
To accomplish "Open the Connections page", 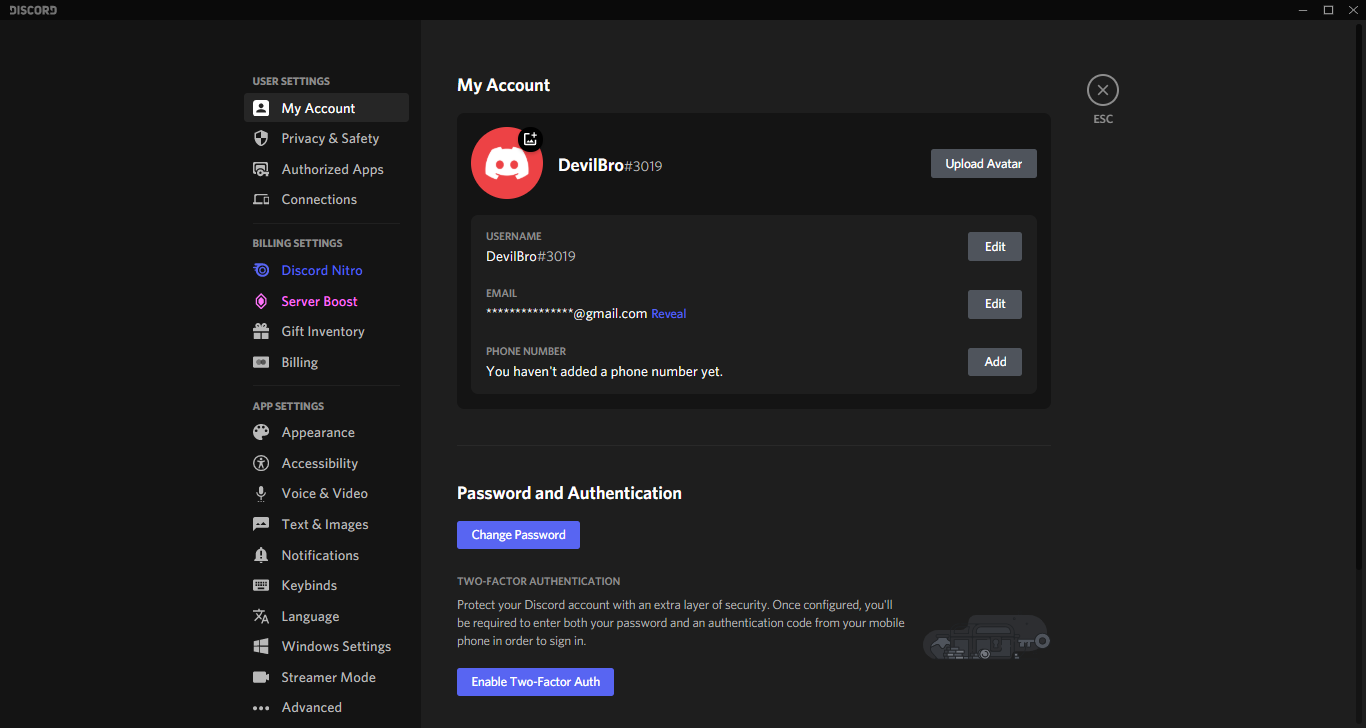I will coord(326,199).
